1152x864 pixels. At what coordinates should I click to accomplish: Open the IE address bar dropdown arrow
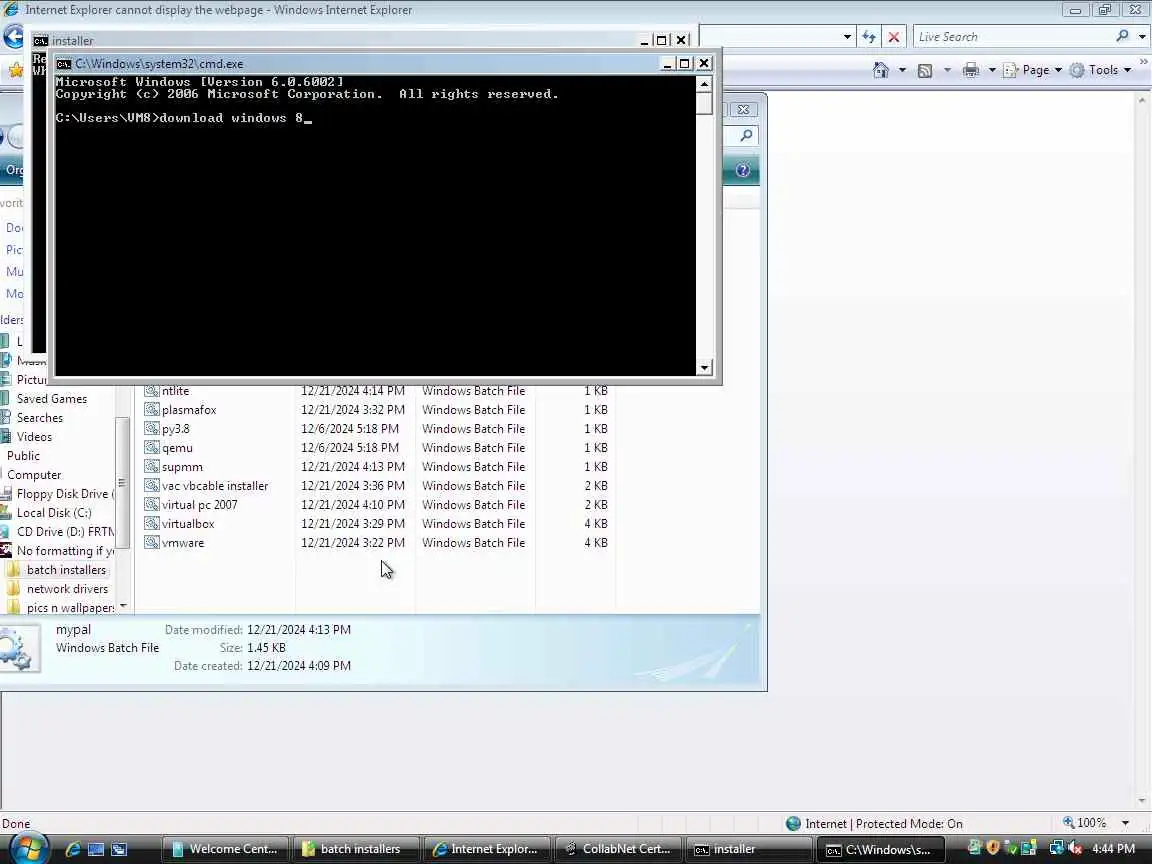(847, 37)
